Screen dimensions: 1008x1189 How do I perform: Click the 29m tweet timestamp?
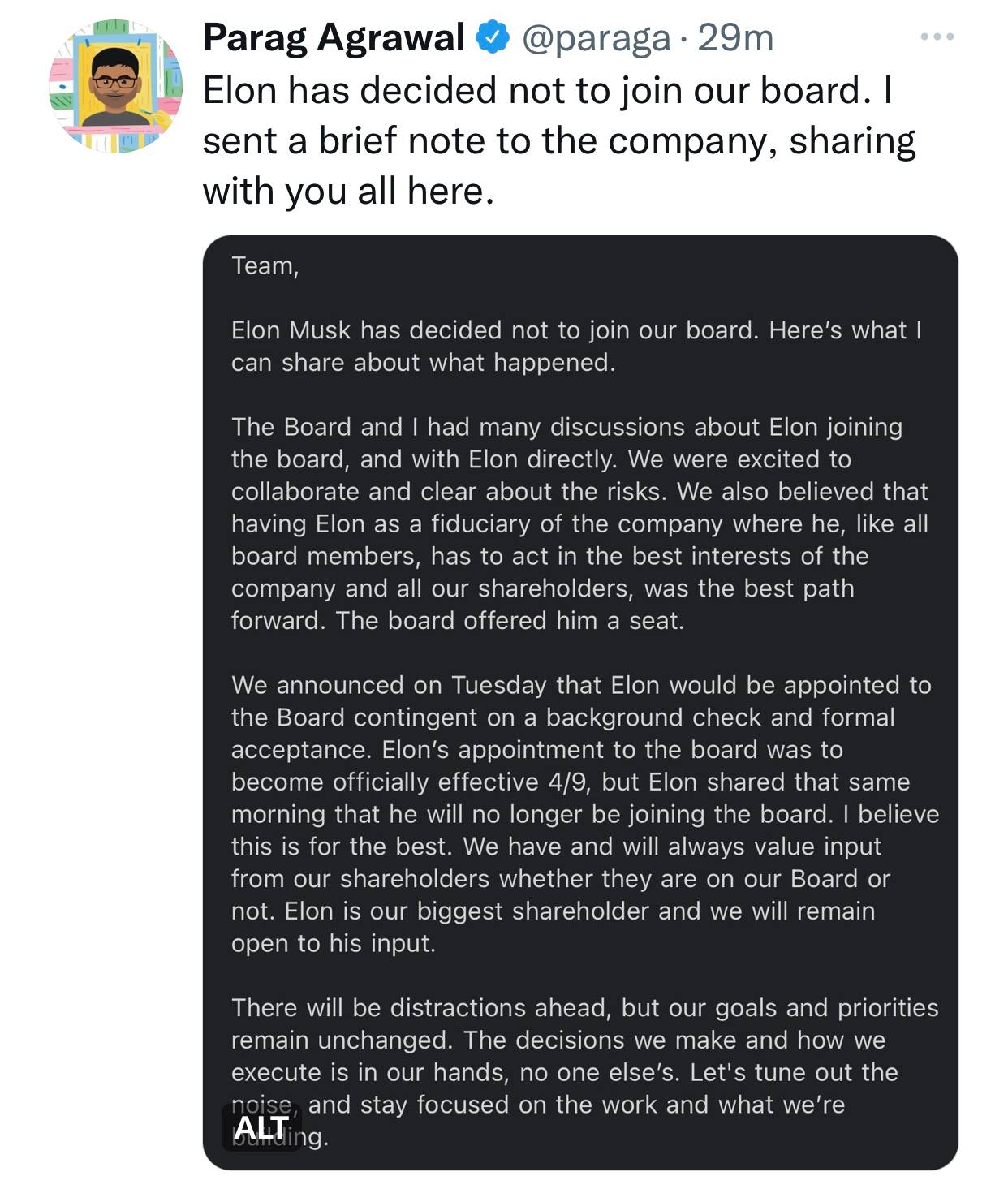734,37
